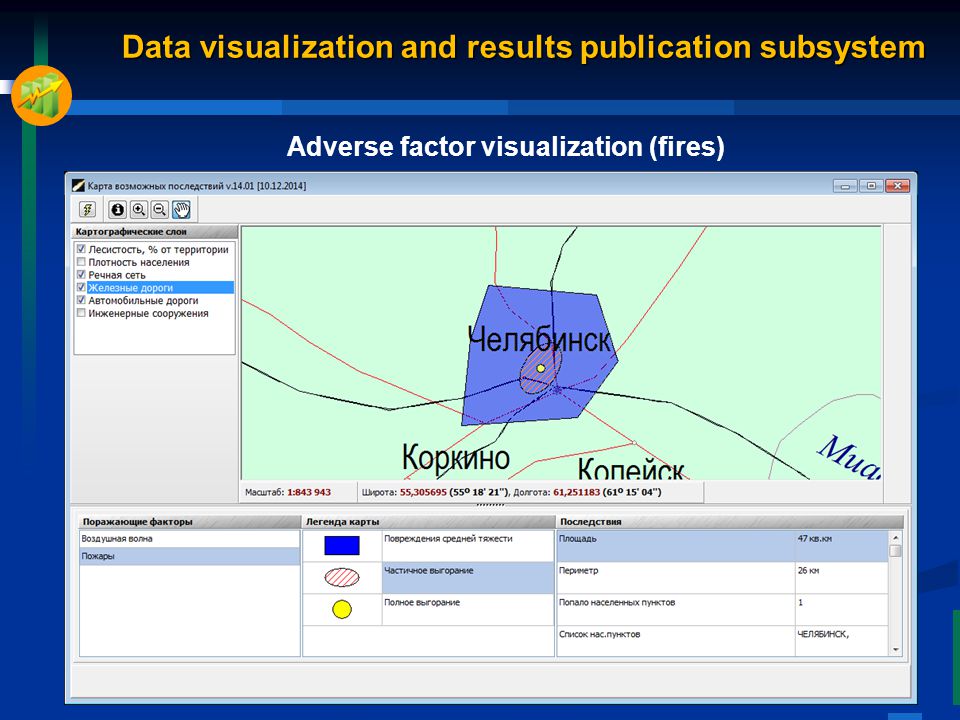Click scroll up arrow in Последствия table
The width and height of the screenshot is (960, 720).
(x=896, y=538)
